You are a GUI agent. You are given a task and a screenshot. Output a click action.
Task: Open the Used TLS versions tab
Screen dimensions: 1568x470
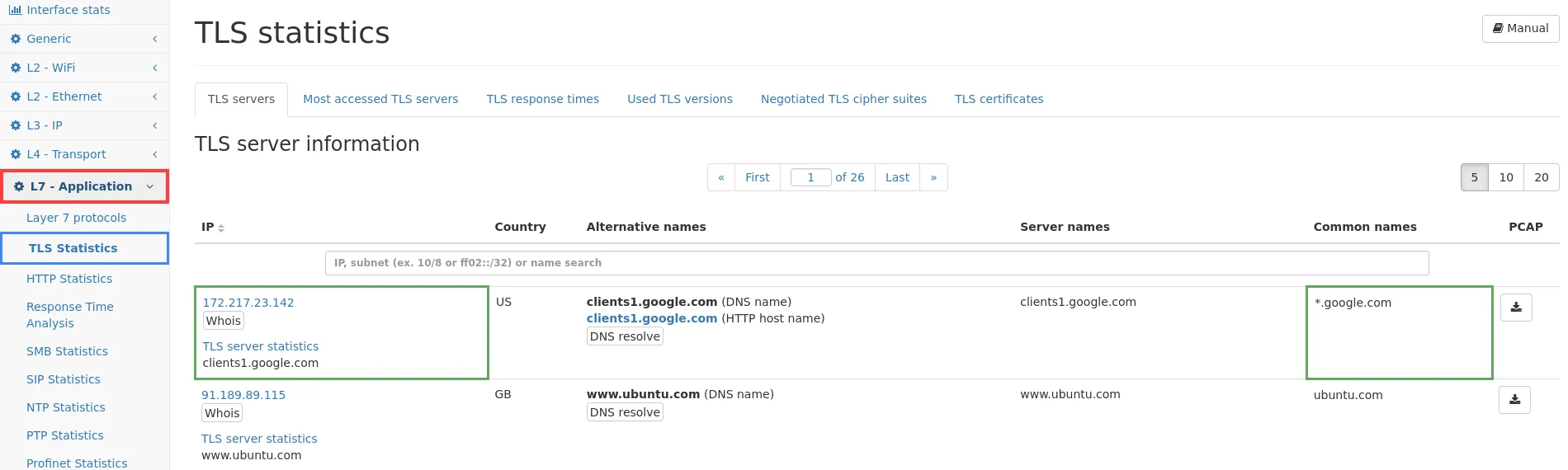coord(679,99)
